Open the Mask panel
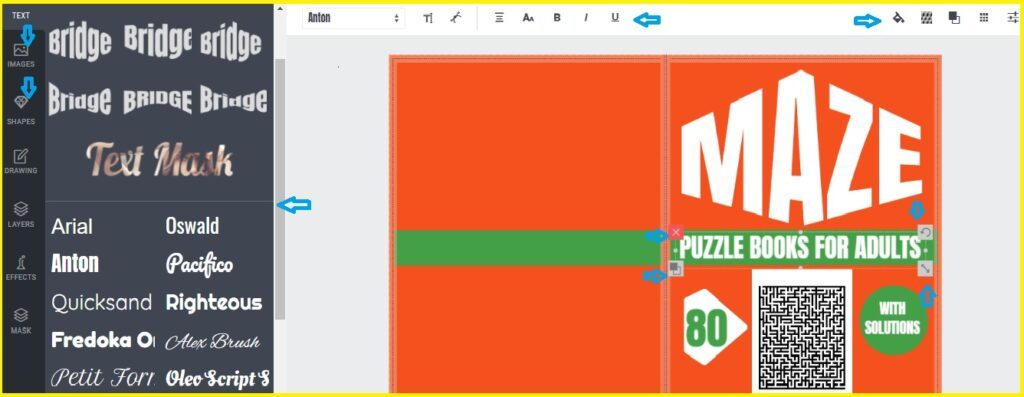The width and height of the screenshot is (1024, 397). click(x=21, y=321)
